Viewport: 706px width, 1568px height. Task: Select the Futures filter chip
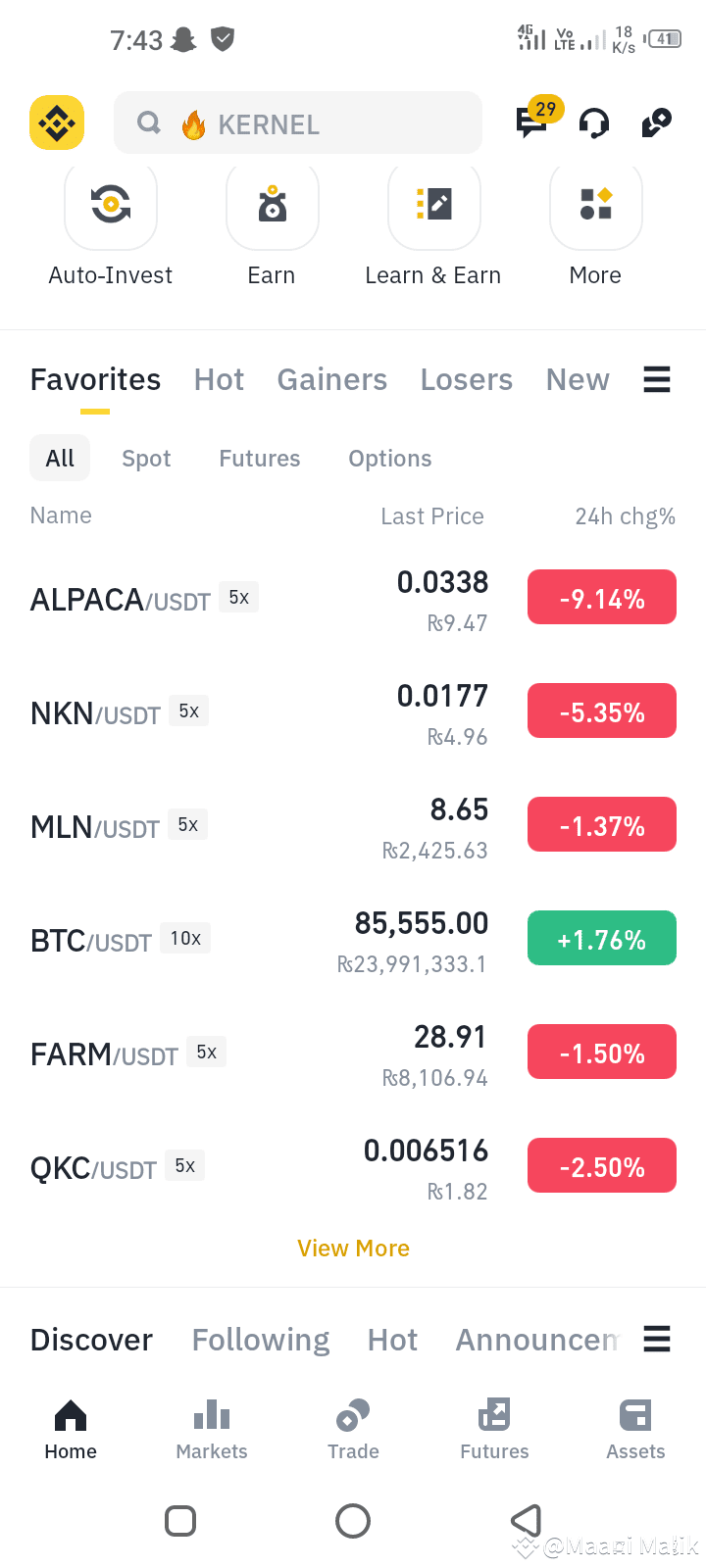[x=260, y=459]
